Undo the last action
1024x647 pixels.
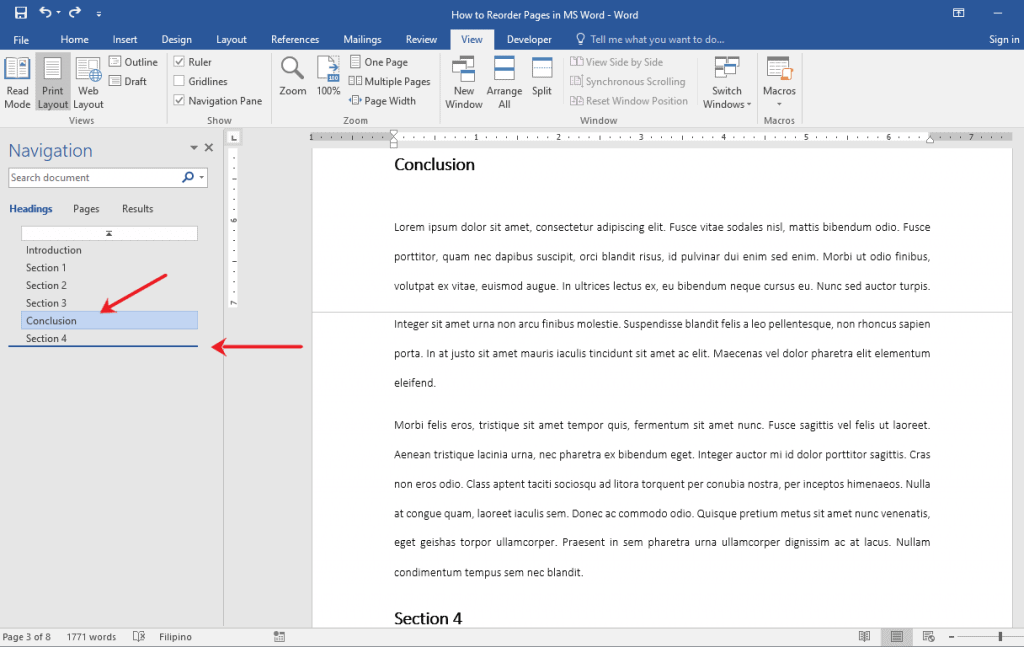click(44, 12)
